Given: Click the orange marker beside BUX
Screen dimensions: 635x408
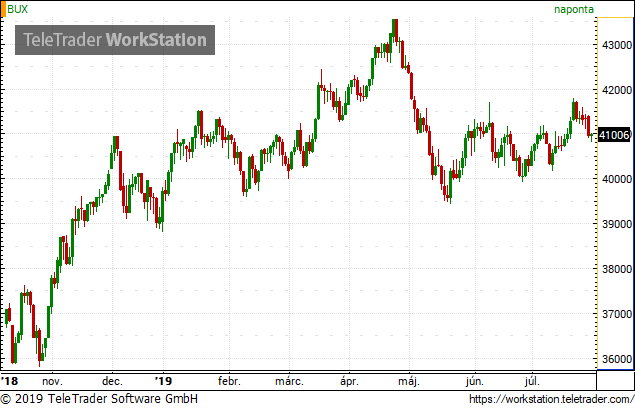Looking at the screenshot, I should (x=3, y=9).
